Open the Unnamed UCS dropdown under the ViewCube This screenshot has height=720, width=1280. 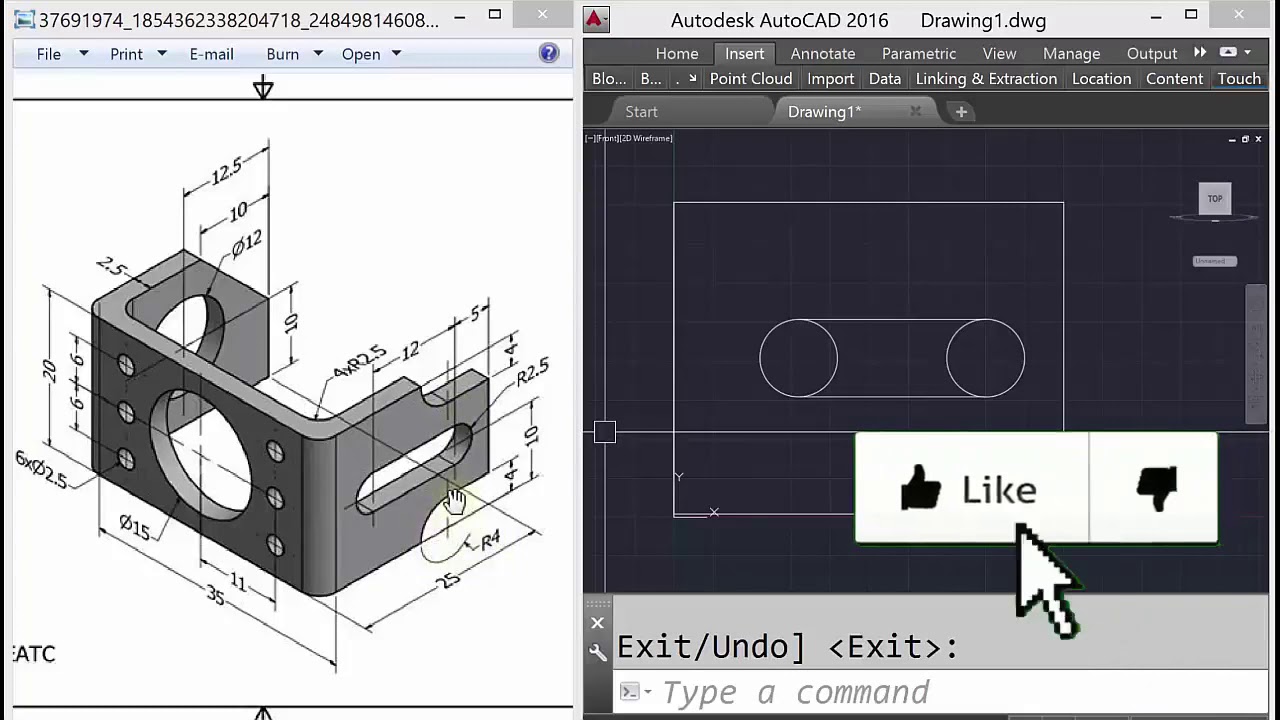pyautogui.click(x=1215, y=261)
